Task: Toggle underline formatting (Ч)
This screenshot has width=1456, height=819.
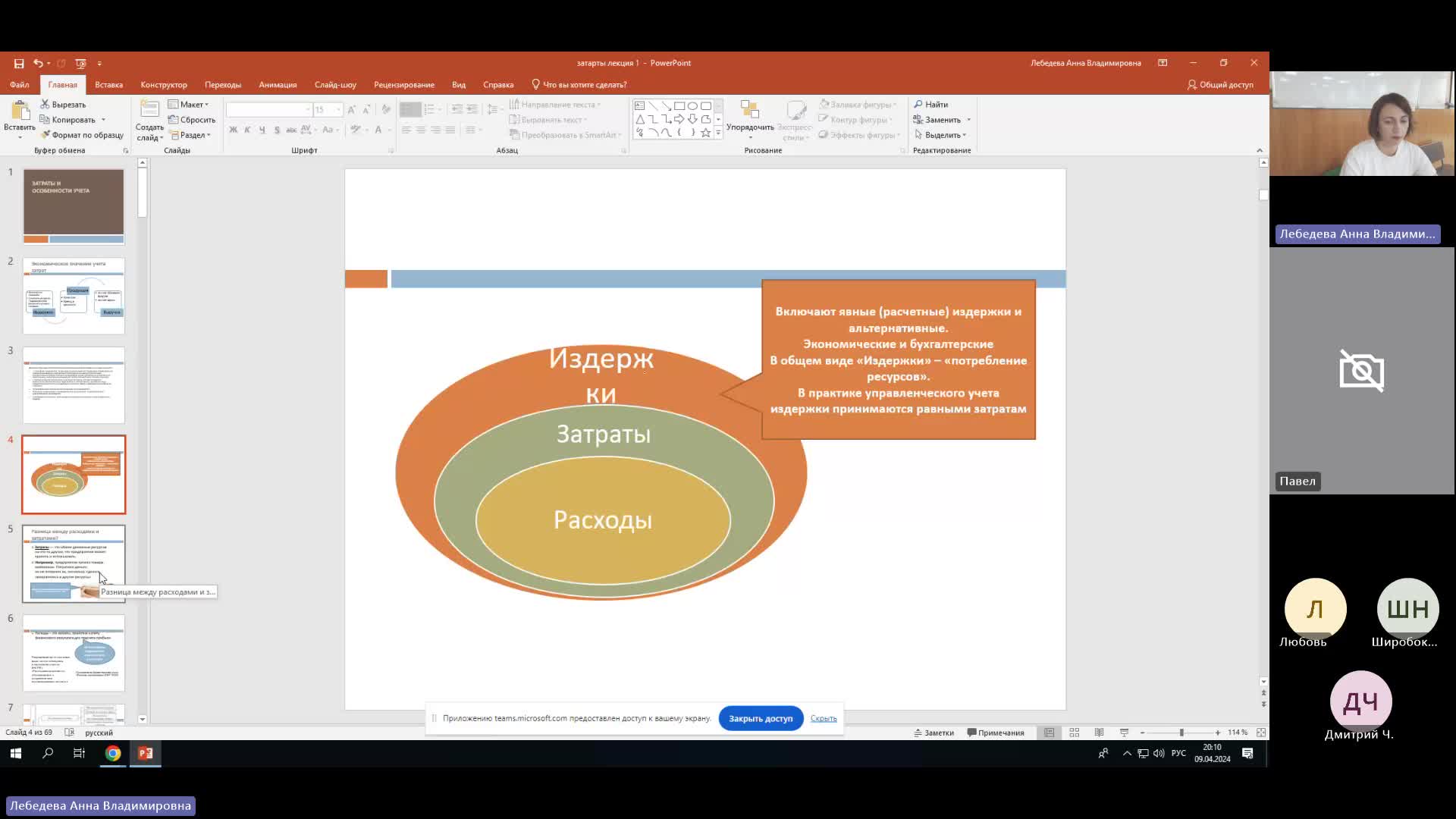Action: pos(262,130)
